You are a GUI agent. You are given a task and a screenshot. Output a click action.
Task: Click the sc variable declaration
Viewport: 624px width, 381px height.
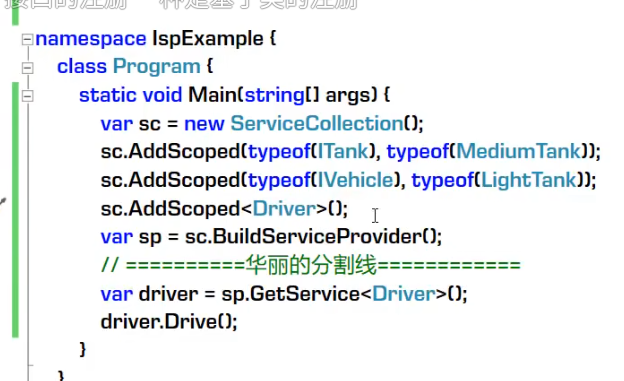point(150,125)
